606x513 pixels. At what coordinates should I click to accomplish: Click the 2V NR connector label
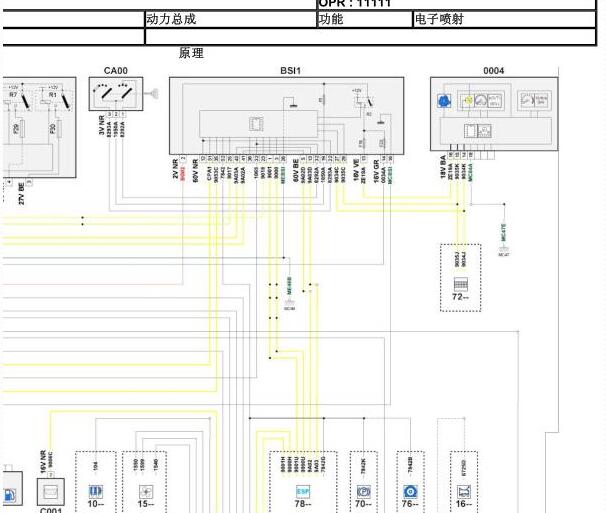175,169
